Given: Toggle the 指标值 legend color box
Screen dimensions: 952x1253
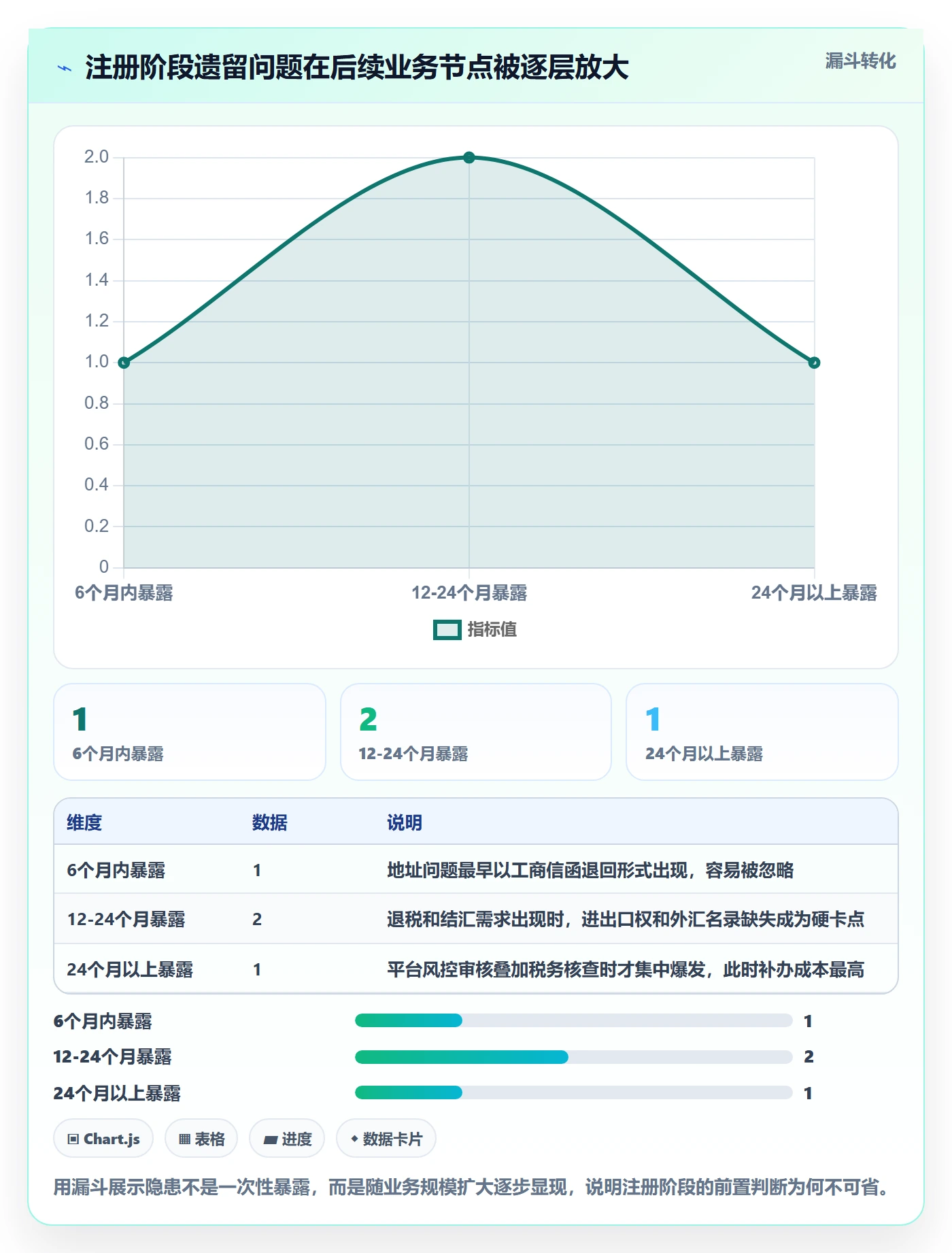Looking at the screenshot, I should (447, 630).
